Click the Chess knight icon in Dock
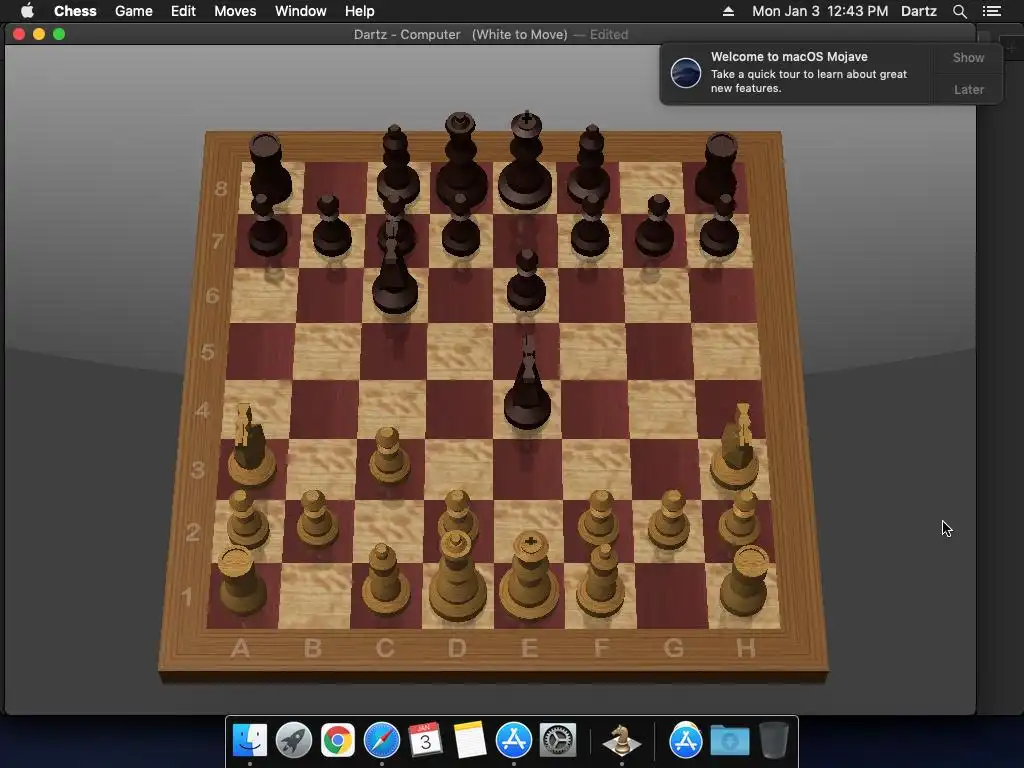This screenshot has height=768, width=1024. coord(621,740)
